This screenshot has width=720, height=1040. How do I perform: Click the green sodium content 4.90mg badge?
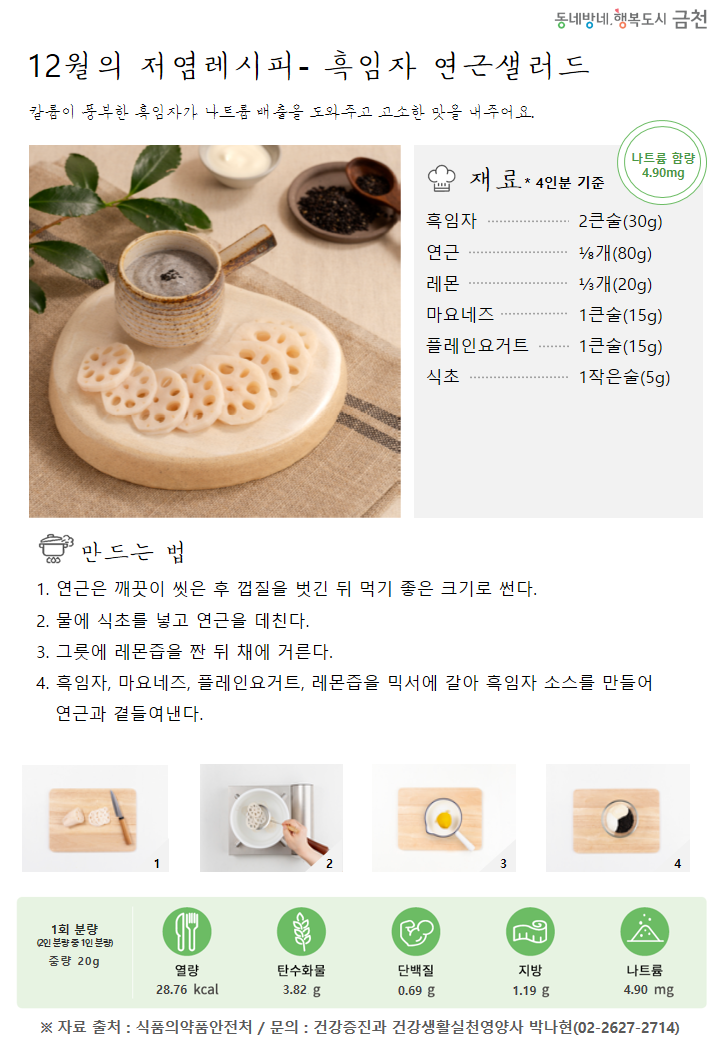(x=662, y=163)
